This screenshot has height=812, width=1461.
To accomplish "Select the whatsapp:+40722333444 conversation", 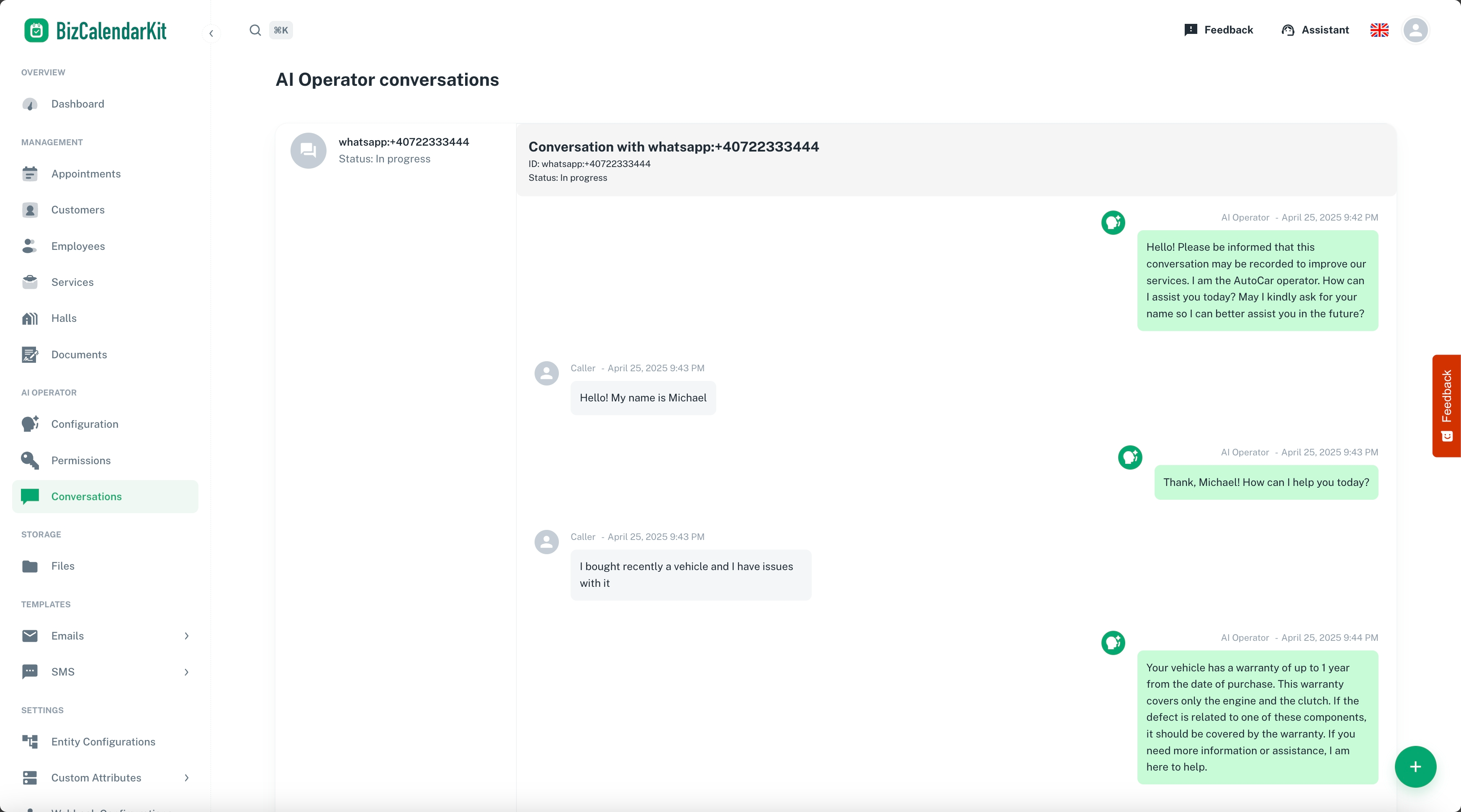I will [395, 150].
